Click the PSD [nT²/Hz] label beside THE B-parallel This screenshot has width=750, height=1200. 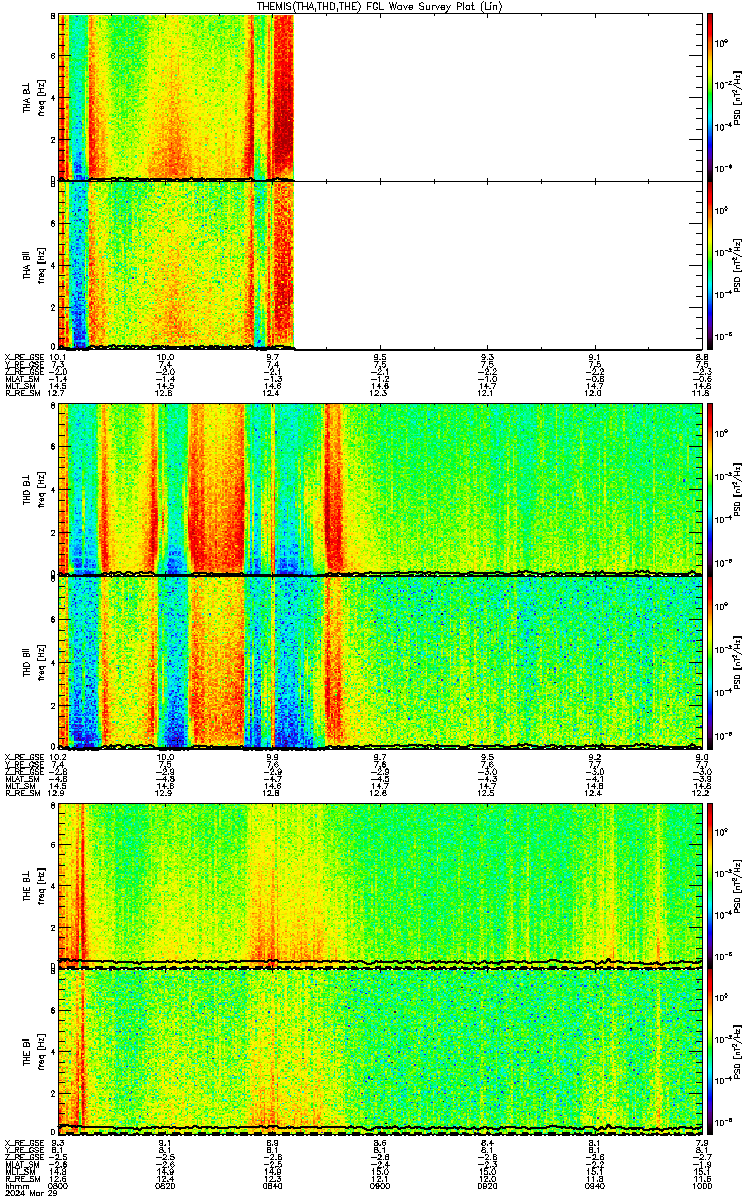point(738,1053)
